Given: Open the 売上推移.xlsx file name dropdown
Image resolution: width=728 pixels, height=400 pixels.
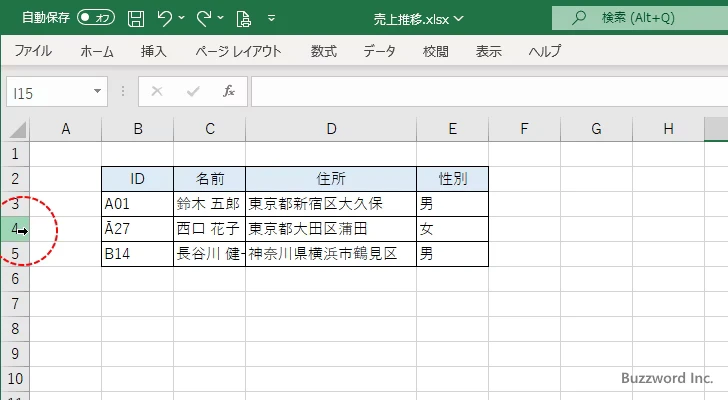Looking at the screenshot, I should tap(458, 19).
